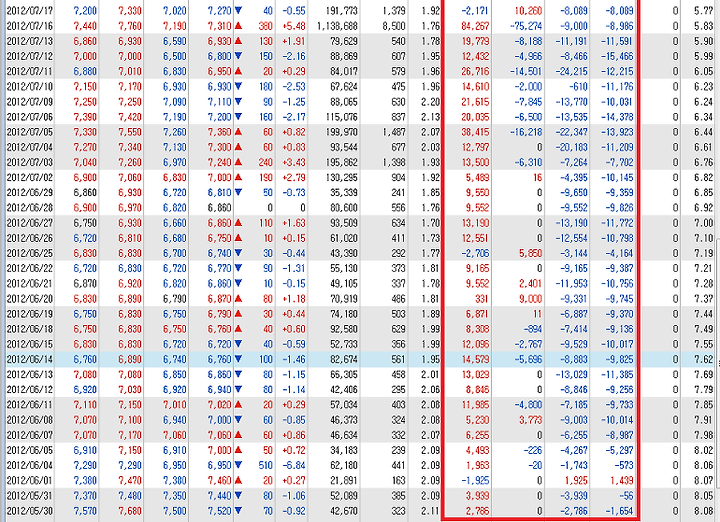This screenshot has height=522, width=720.
Task: Select the 2012/07/16 date cell
Action: (x=30, y=26)
